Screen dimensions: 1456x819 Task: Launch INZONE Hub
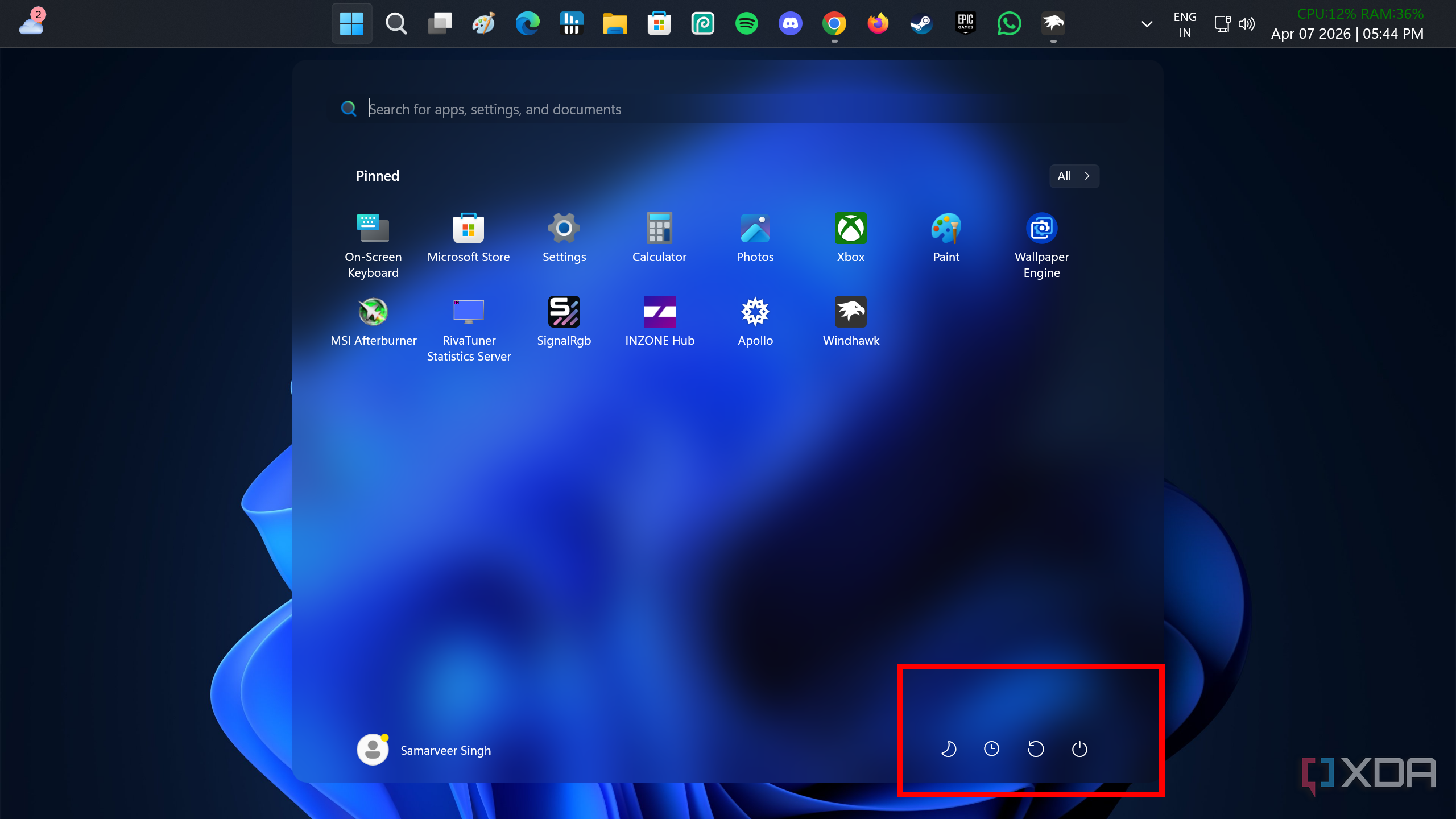(x=660, y=322)
